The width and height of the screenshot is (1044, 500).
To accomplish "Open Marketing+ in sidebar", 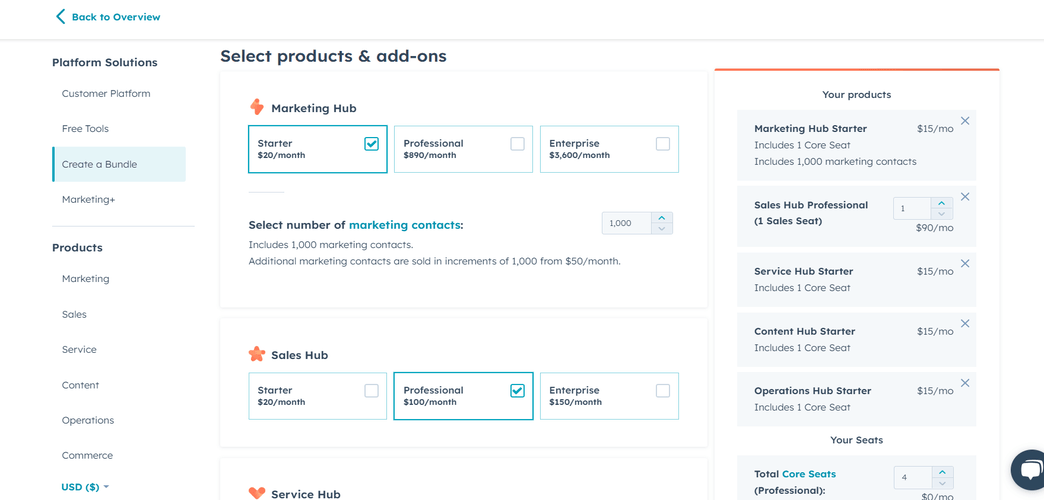I will [x=89, y=199].
